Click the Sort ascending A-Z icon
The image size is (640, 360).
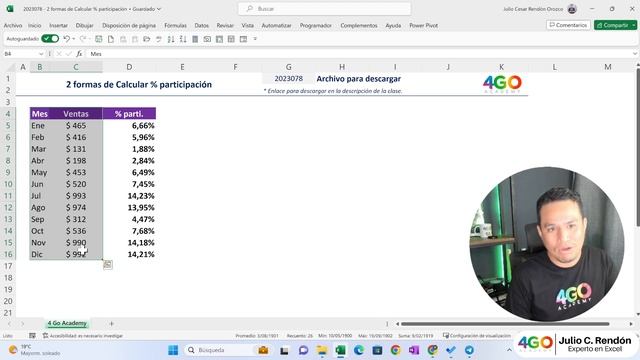pyautogui.click(x=171, y=39)
